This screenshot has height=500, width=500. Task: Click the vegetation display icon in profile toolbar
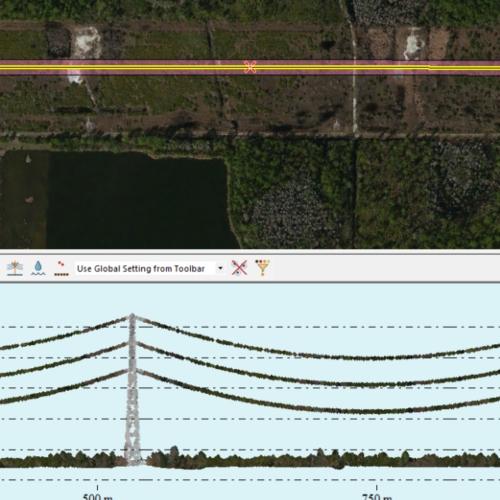pyautogui.click(x=15, y=268)
